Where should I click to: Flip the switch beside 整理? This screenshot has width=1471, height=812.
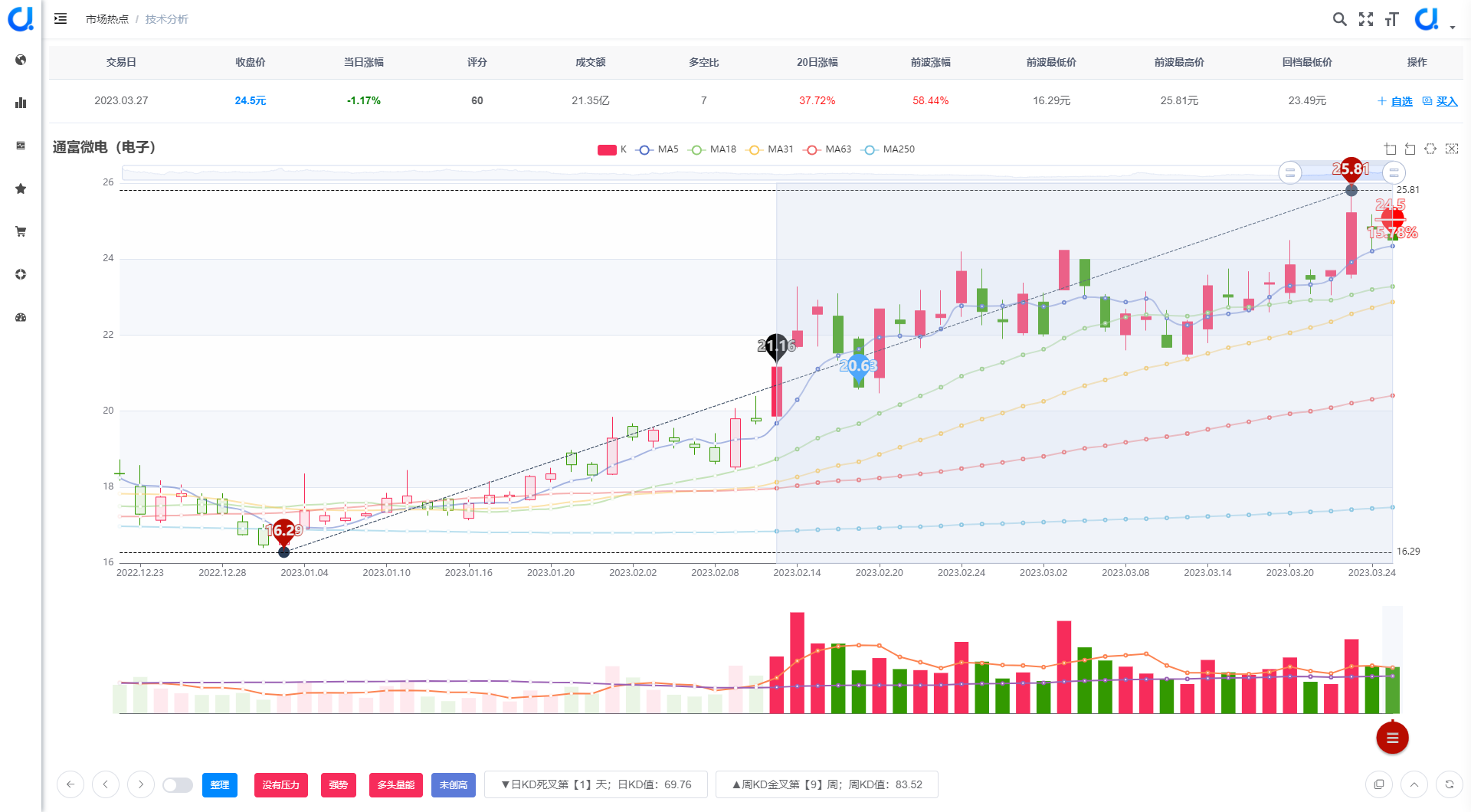[x=178, y=785]
